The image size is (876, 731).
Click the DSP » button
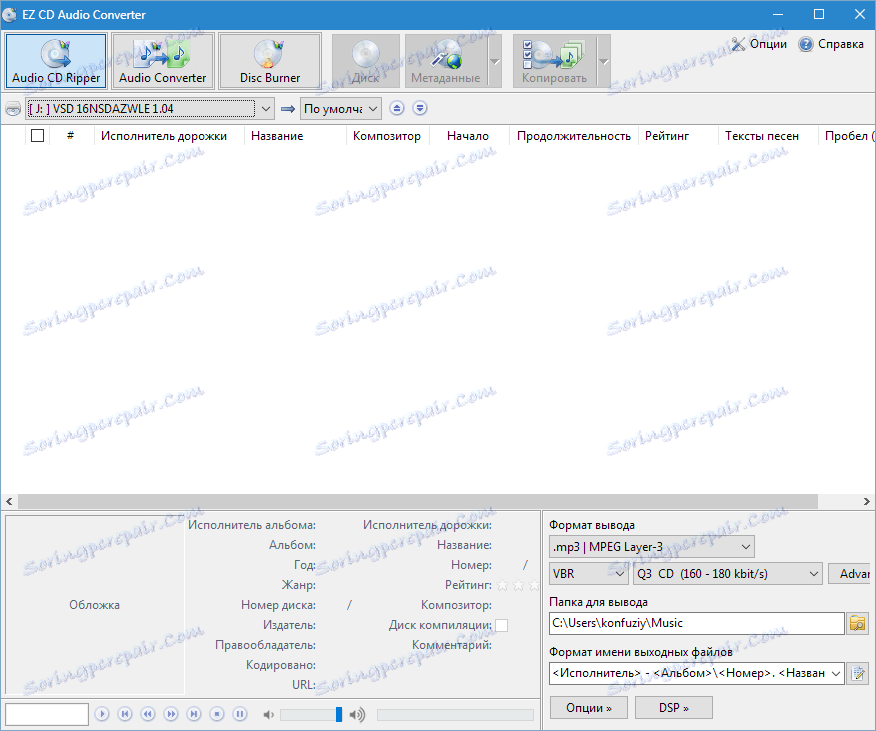pos(673,708)
